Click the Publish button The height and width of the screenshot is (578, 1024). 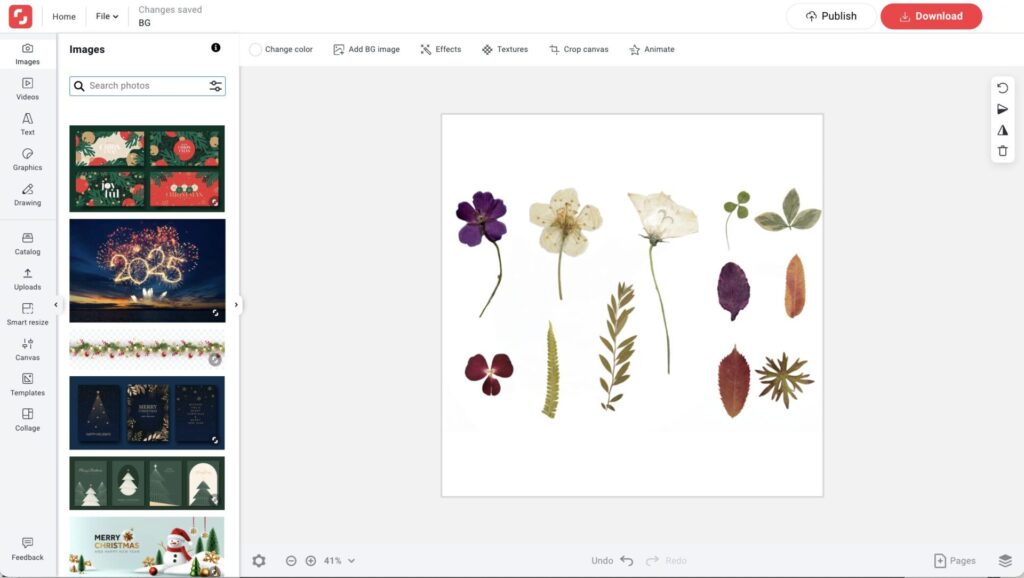pyautogui.click(x=831, y=16)
